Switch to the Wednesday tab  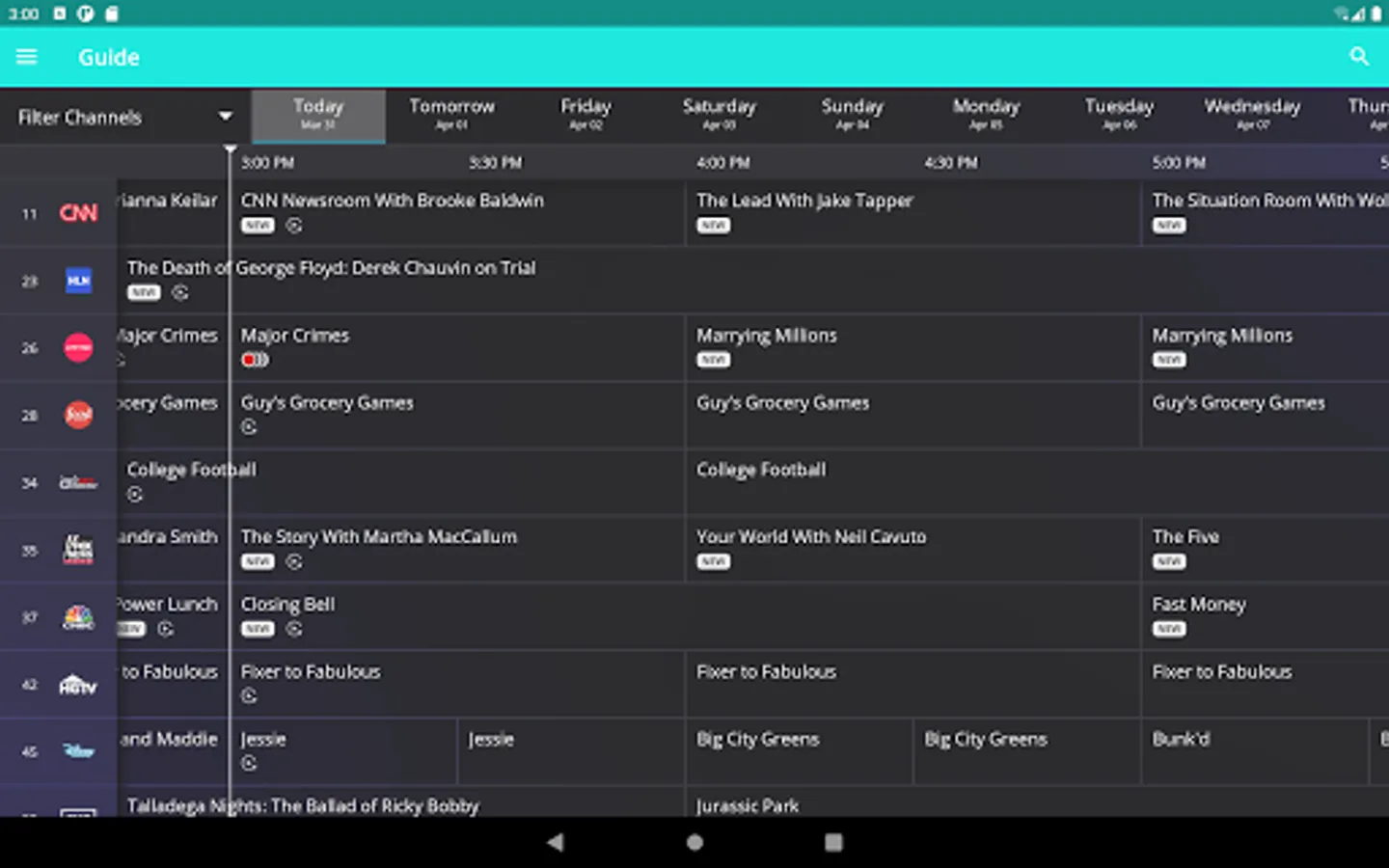(1252, 116)
